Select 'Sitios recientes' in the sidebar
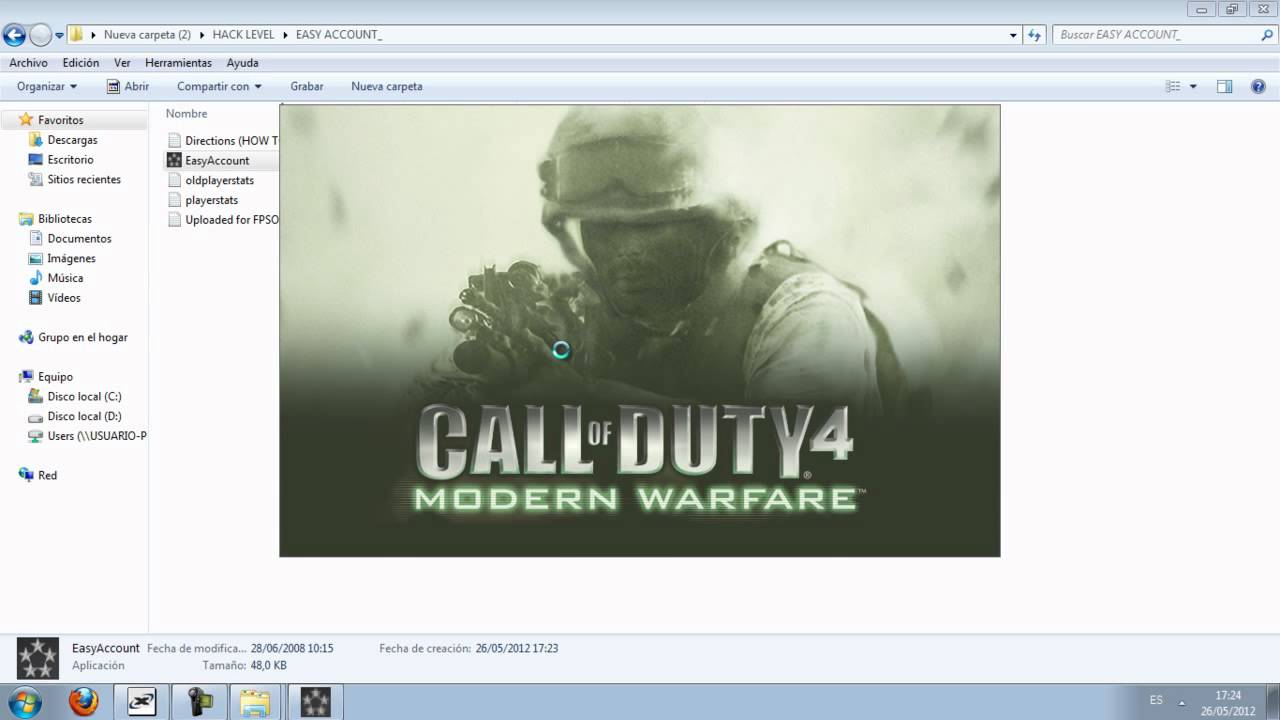The width and height of the screenshot is (1280, 720). (84, 180)
